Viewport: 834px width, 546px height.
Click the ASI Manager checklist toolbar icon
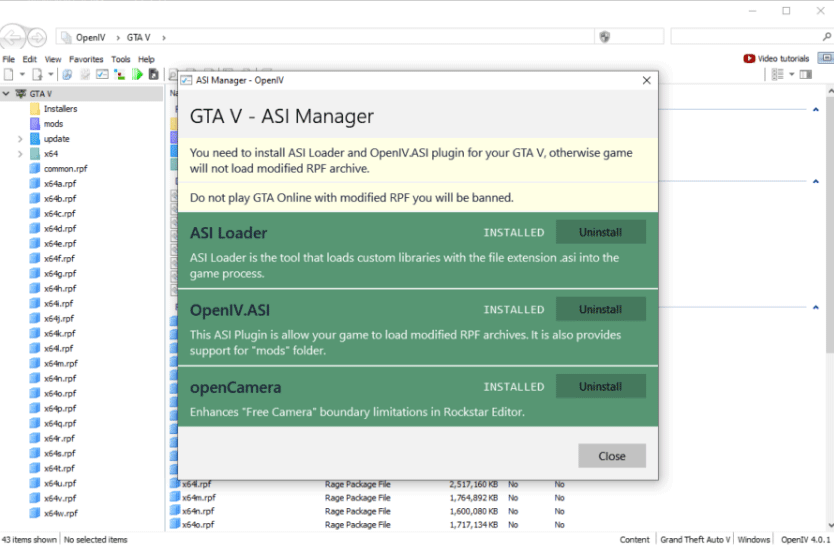[x=102, y=74]
